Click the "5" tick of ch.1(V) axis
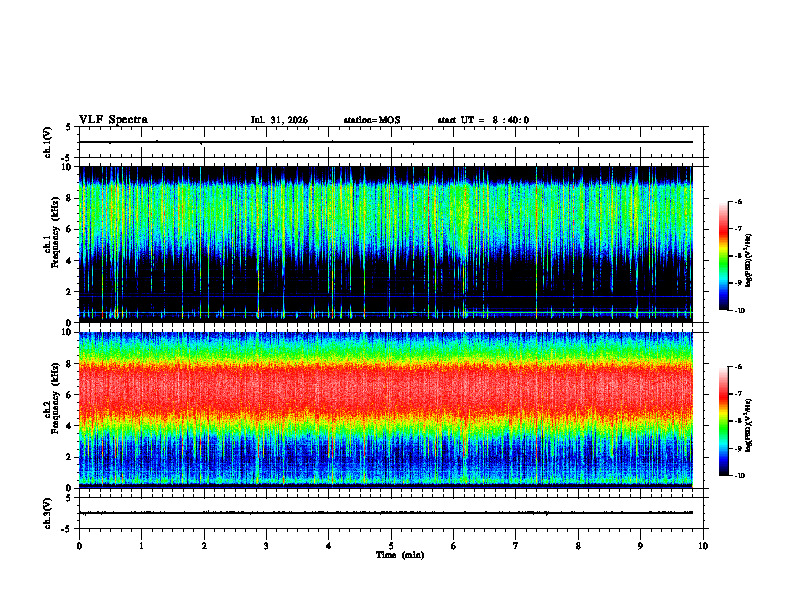This screenshot has width=792, height=612. (69, 127)
